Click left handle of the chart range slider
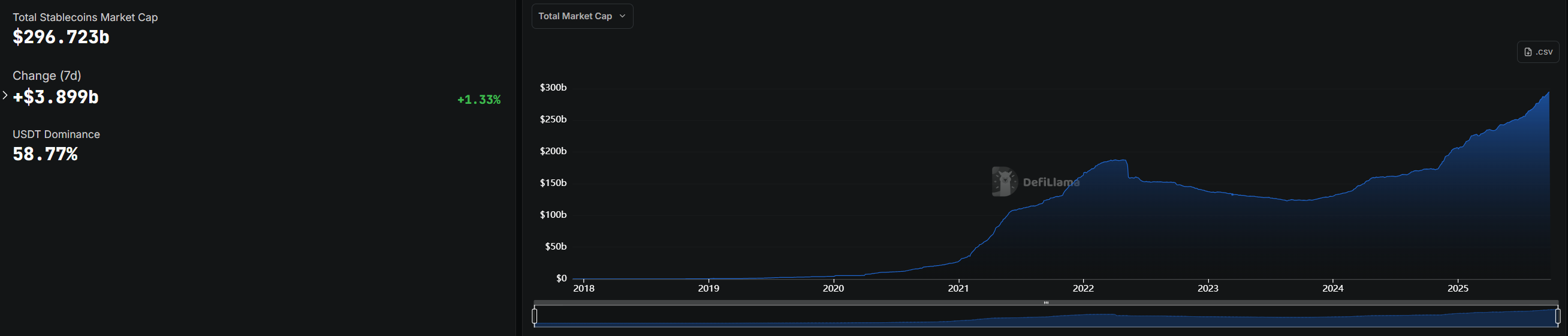Image resolution: width=1568 pixels, height=336 pixels. point(535,315)
